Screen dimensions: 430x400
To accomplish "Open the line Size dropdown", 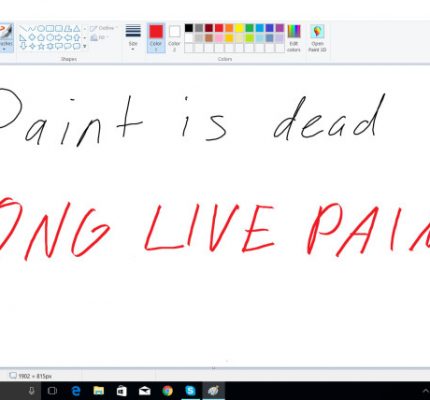I will pyautogui.click(x=133, y=38).
